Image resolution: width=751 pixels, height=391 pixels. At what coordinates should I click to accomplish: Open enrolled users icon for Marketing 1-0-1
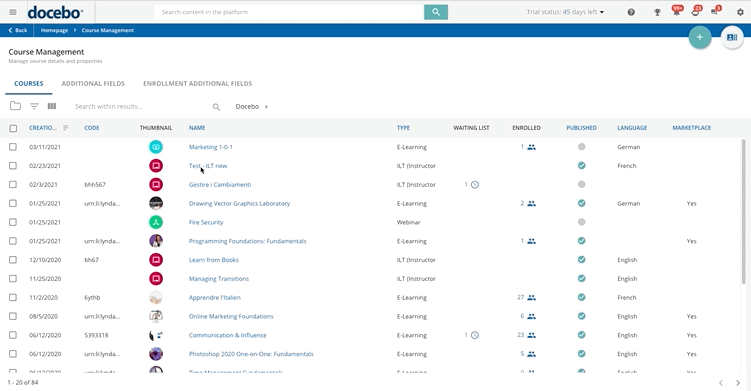click(x=531, y=147)
